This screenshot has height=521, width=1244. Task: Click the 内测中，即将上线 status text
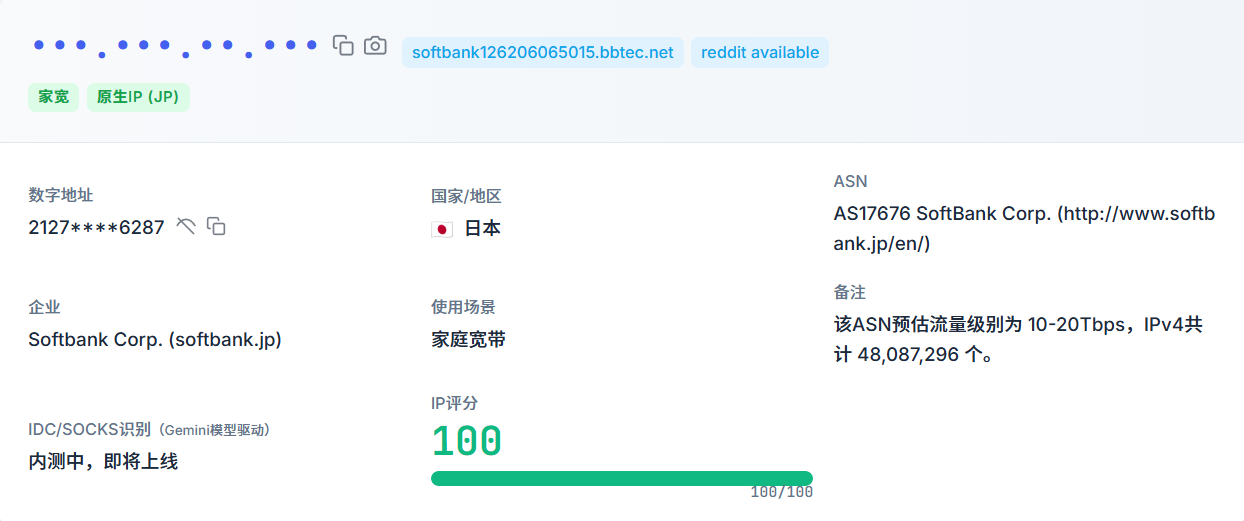coord(103,461)
